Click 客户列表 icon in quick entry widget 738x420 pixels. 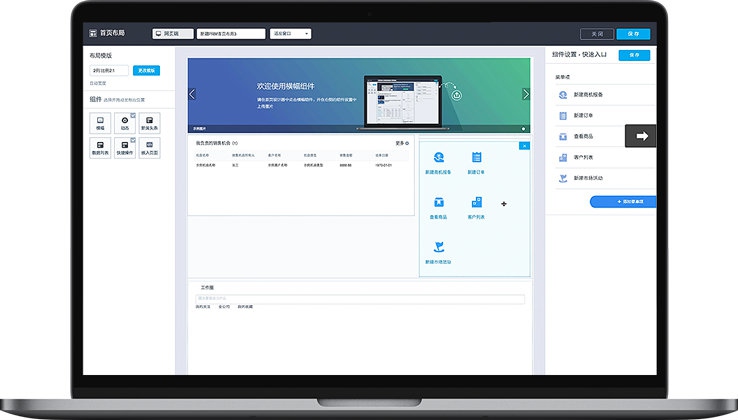tap(476, 202)
